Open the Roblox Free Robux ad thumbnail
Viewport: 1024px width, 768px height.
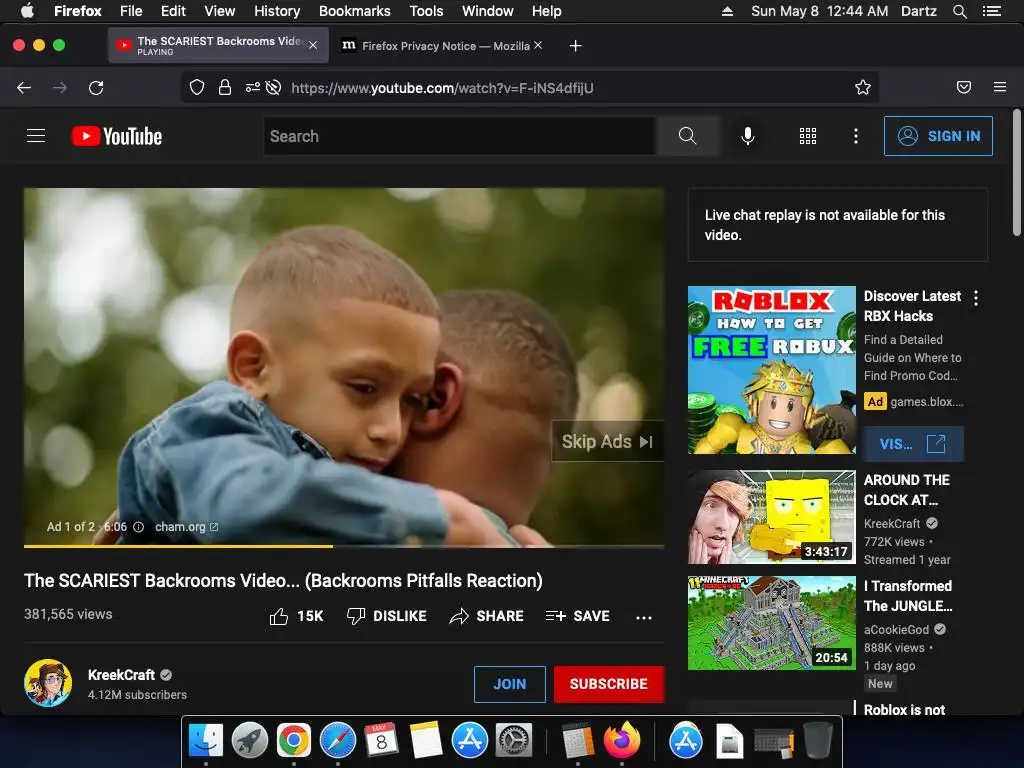pyautogui.click(x=771, y=370)
